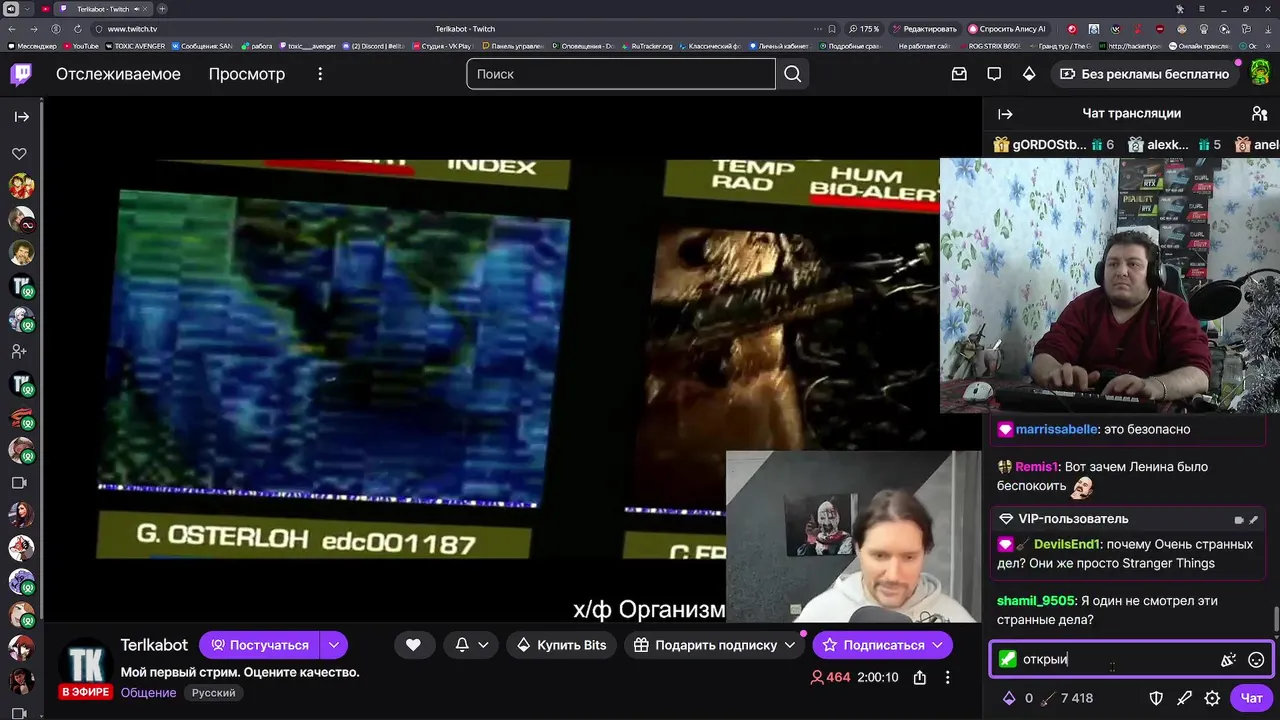Click the username DevilsEnd1 in chat
The width and height of the screenshot is (1280, 720).
1067,545
